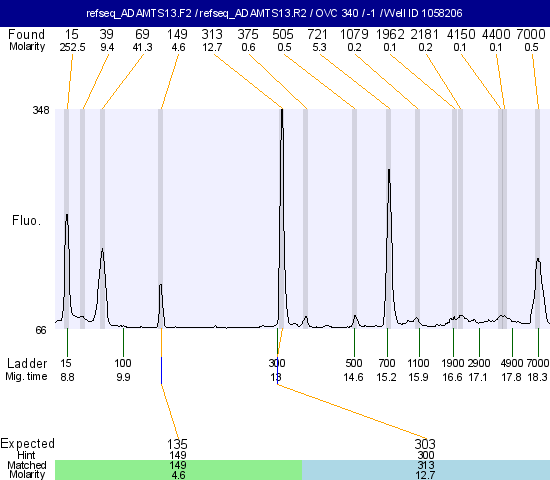Click molarity 4.6 in green band

(178, 475)
